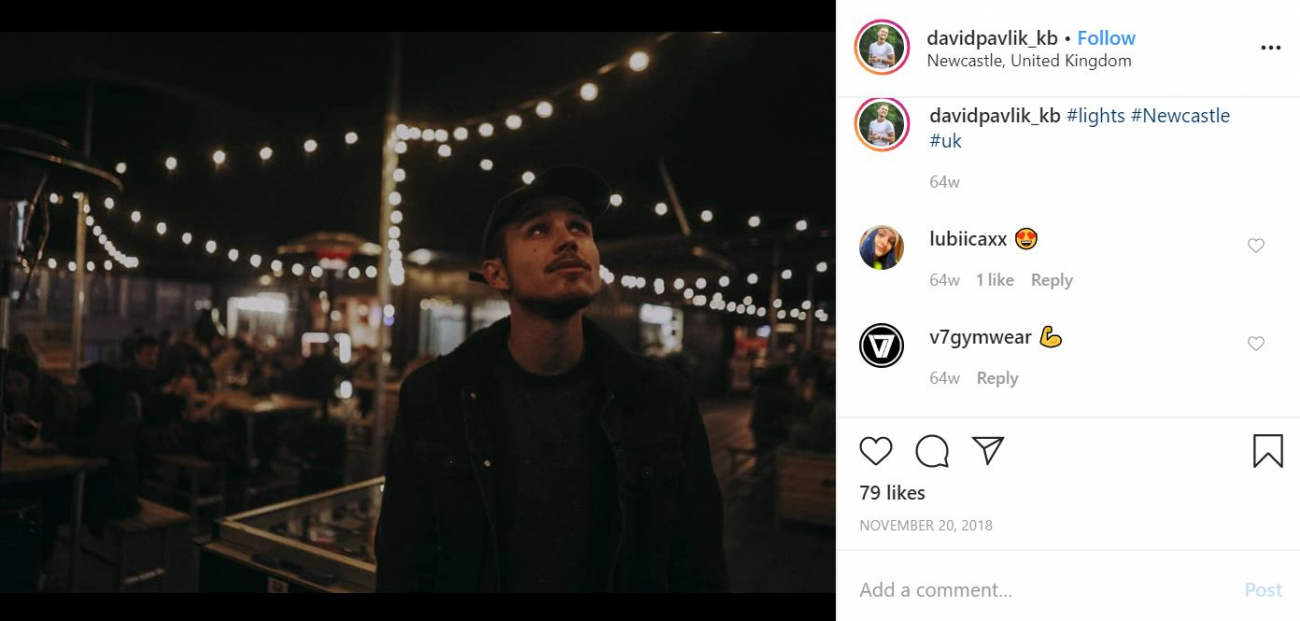Save the post with the bookmark icon

tap(1267, 451)
